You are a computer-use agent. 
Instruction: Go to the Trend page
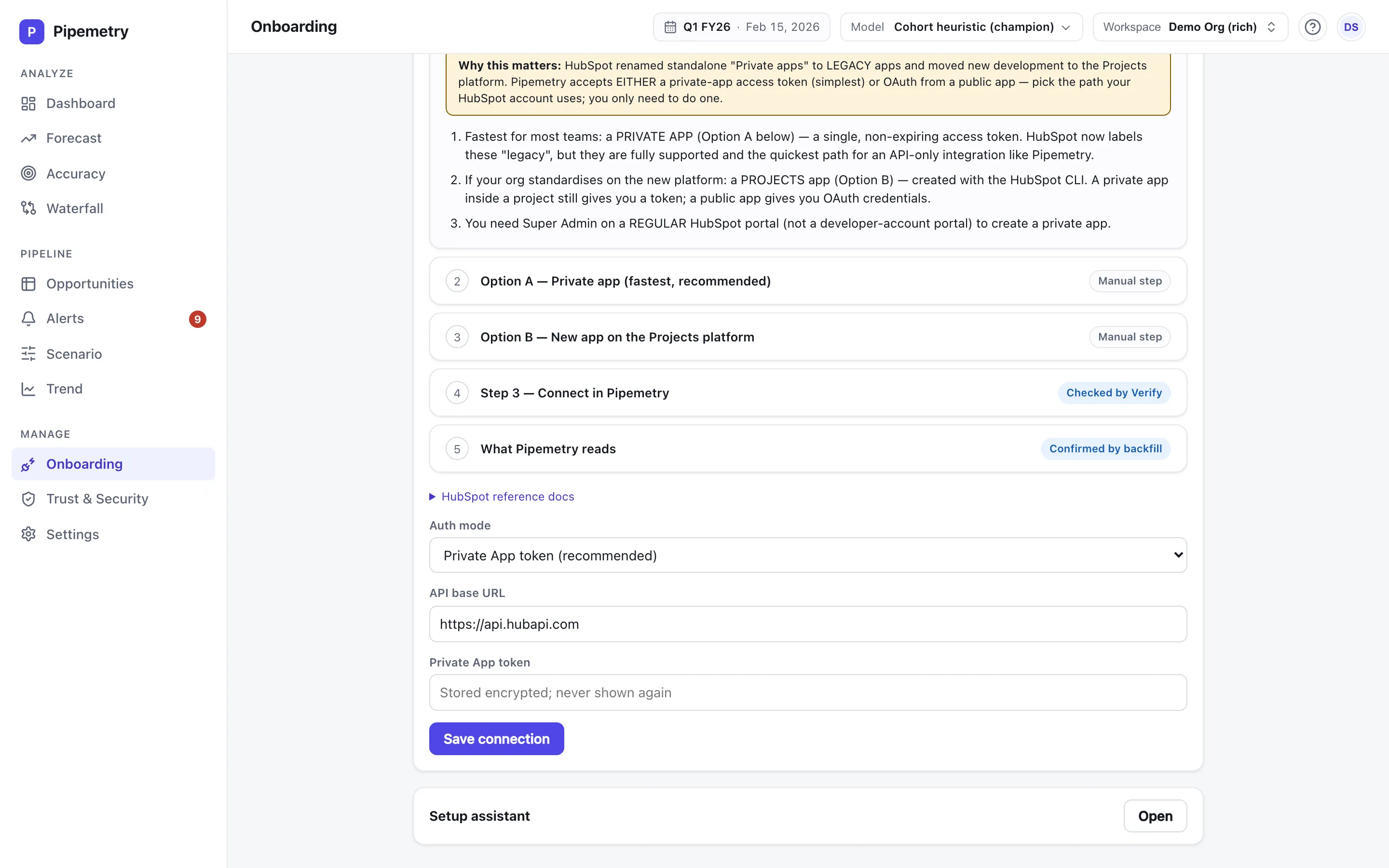pos(113,389)
